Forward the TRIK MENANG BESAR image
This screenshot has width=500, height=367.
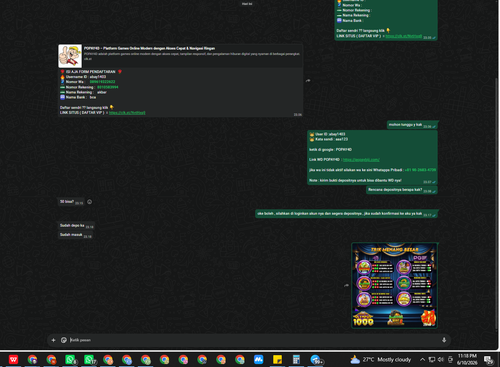[x=346, y=285]
